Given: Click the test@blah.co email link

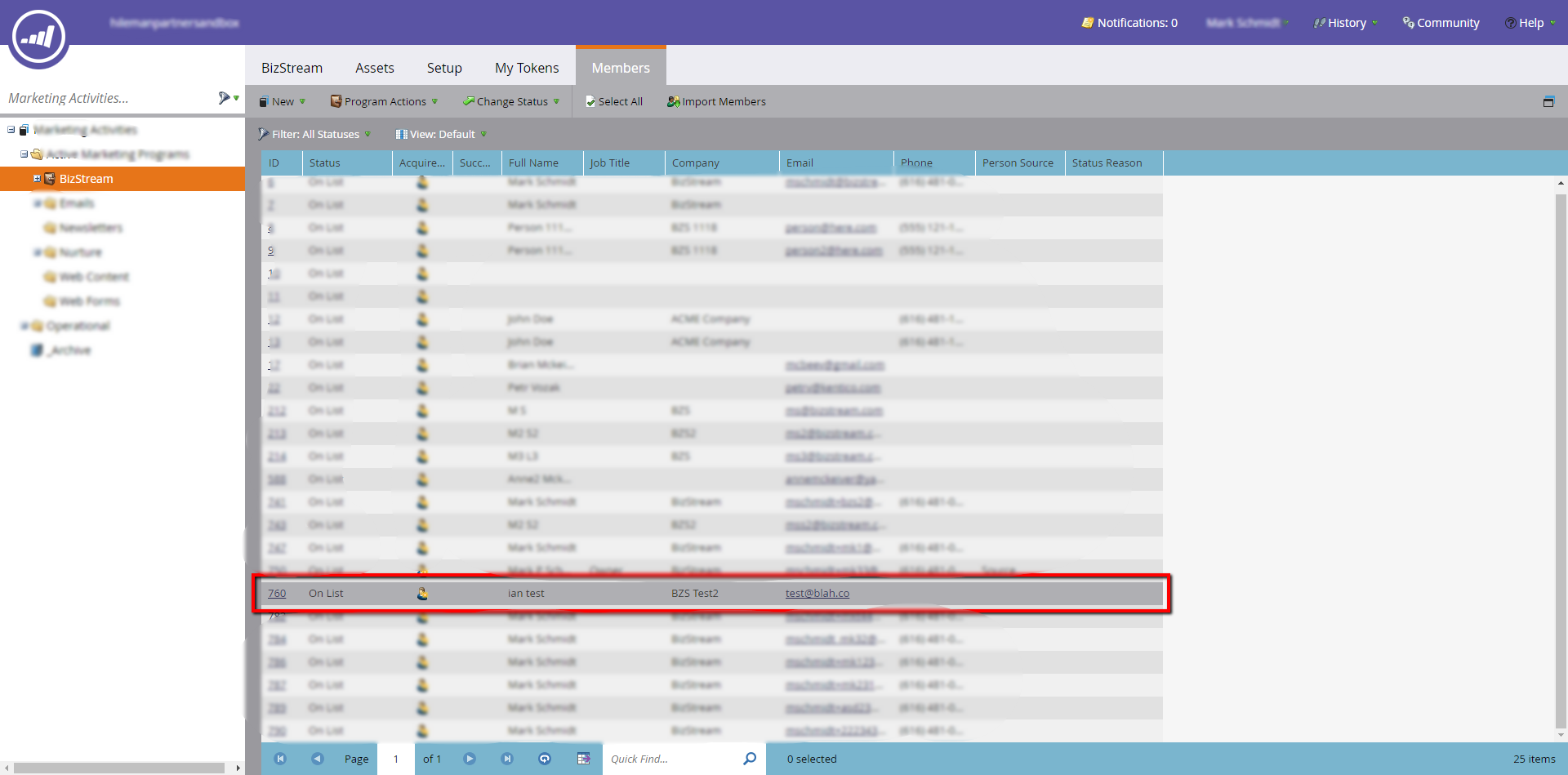Looking at the screenshot, I should pos(817,594).
